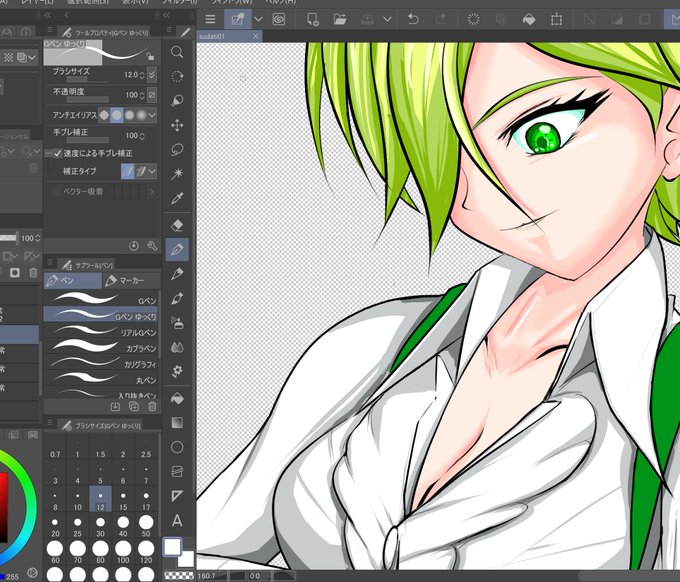Select the Pencil tool below Pen
The image size is (680, 582).
177,274
